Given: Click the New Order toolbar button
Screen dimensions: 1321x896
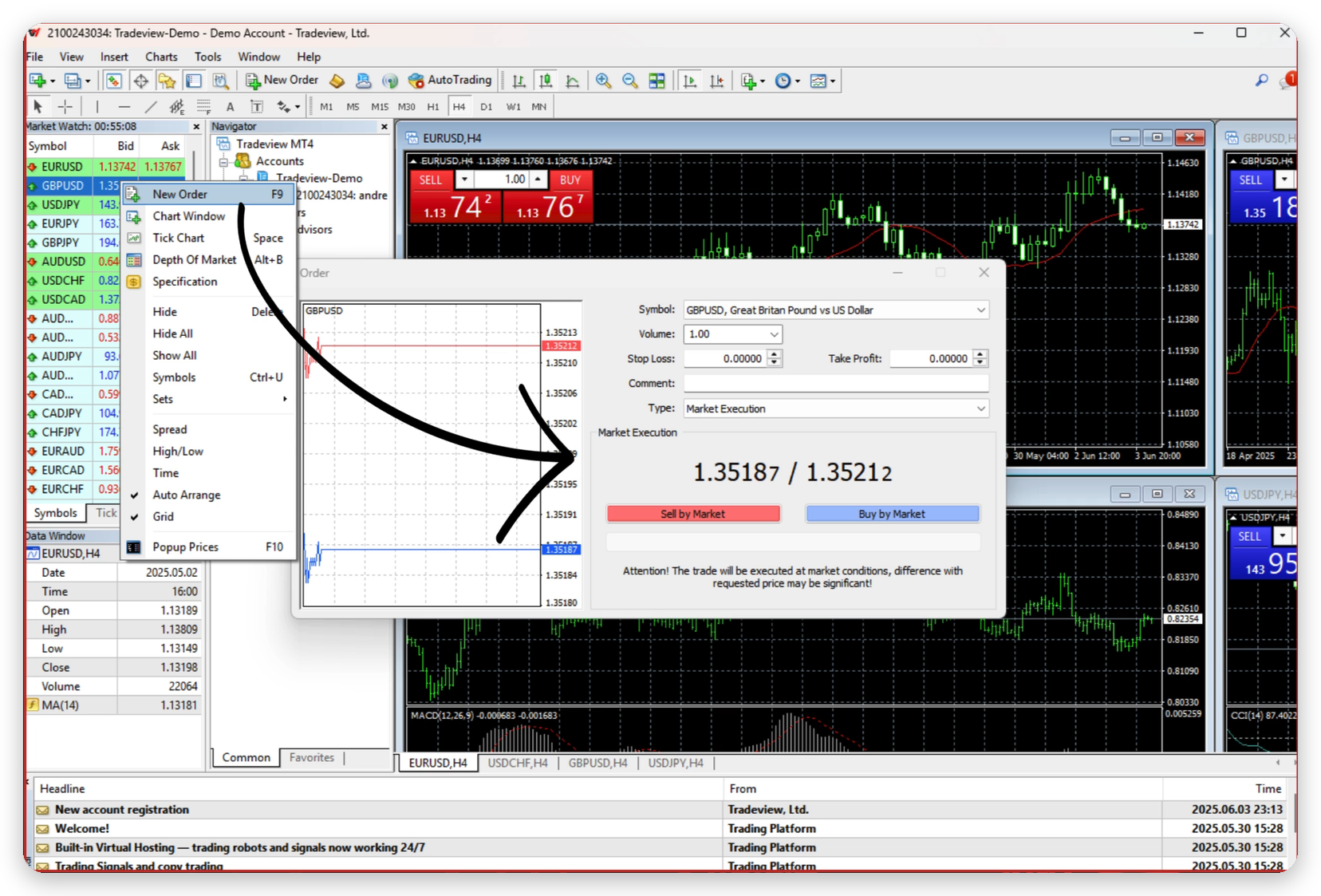Looking at the screenshot, I should [x=282, y=80].
